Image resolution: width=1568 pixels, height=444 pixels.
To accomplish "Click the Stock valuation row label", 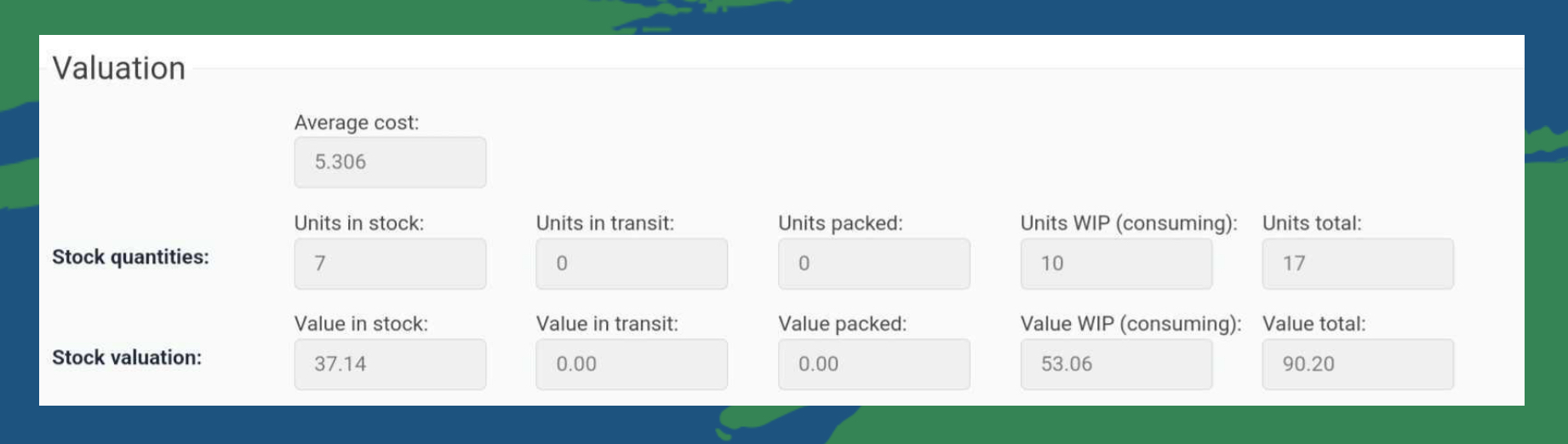I will click(127, 357).
